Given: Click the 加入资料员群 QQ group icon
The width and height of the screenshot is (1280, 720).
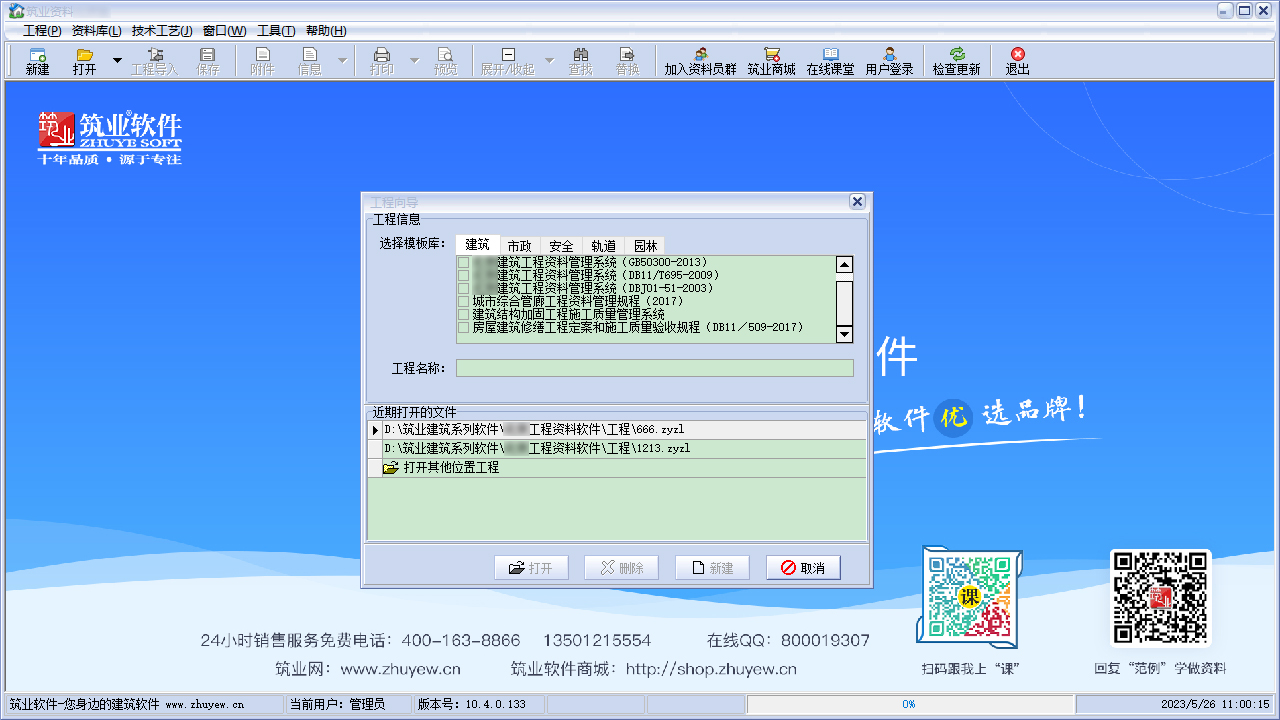Looking at the screenshot, I should [700, 60].
